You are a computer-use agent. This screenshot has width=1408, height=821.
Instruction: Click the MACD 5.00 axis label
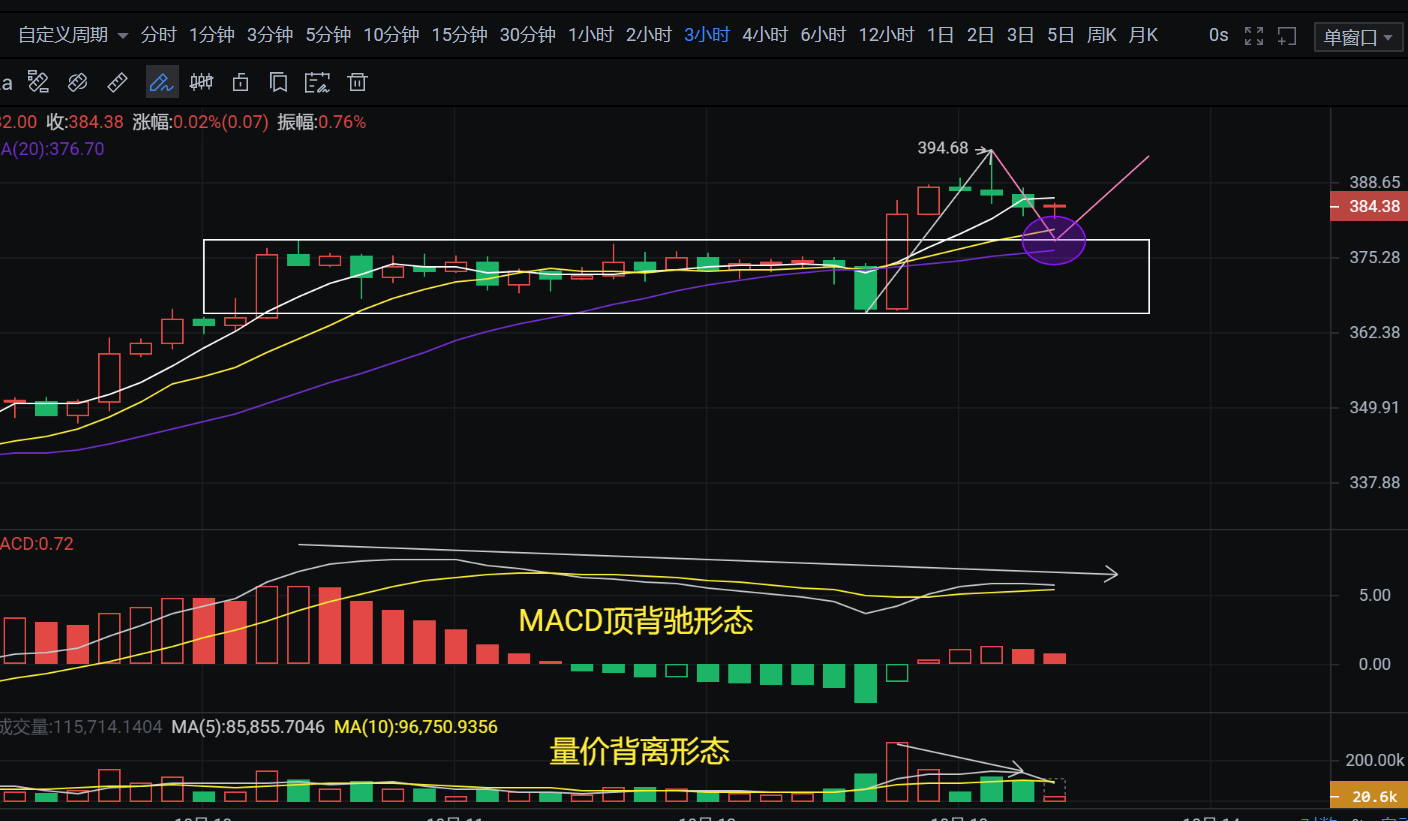(1374, 595)
